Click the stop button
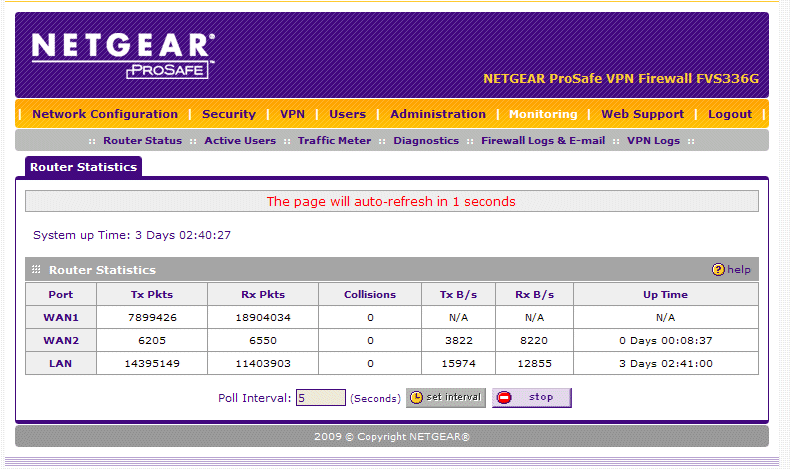790x469 pixels. click(x=532, y=397)
